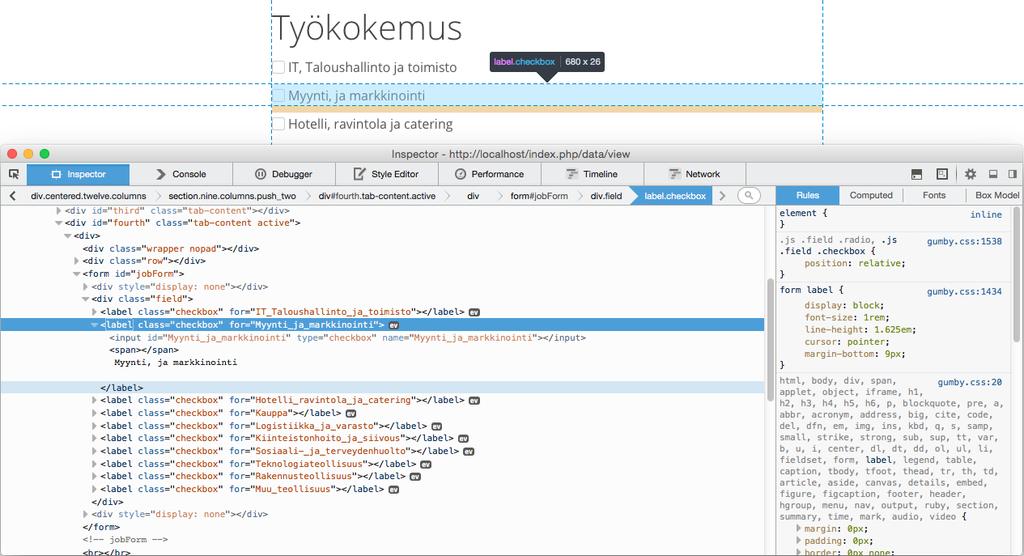The width and height of the screenshot is (1024, 556).
Task: Open gumby.css:20 source link
Action: pos(969,382)
